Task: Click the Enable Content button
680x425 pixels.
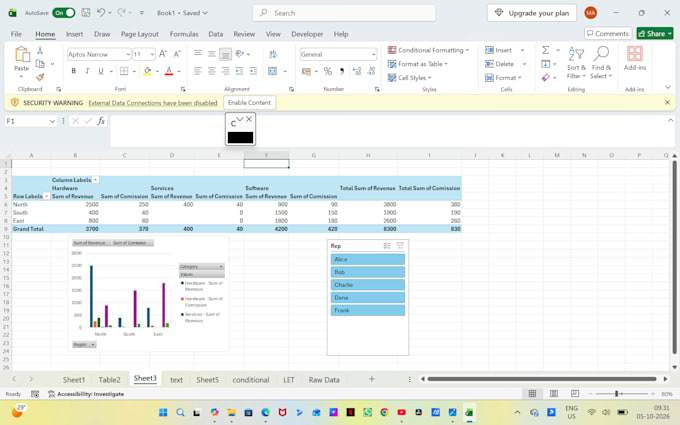Action: click(249, 103)
